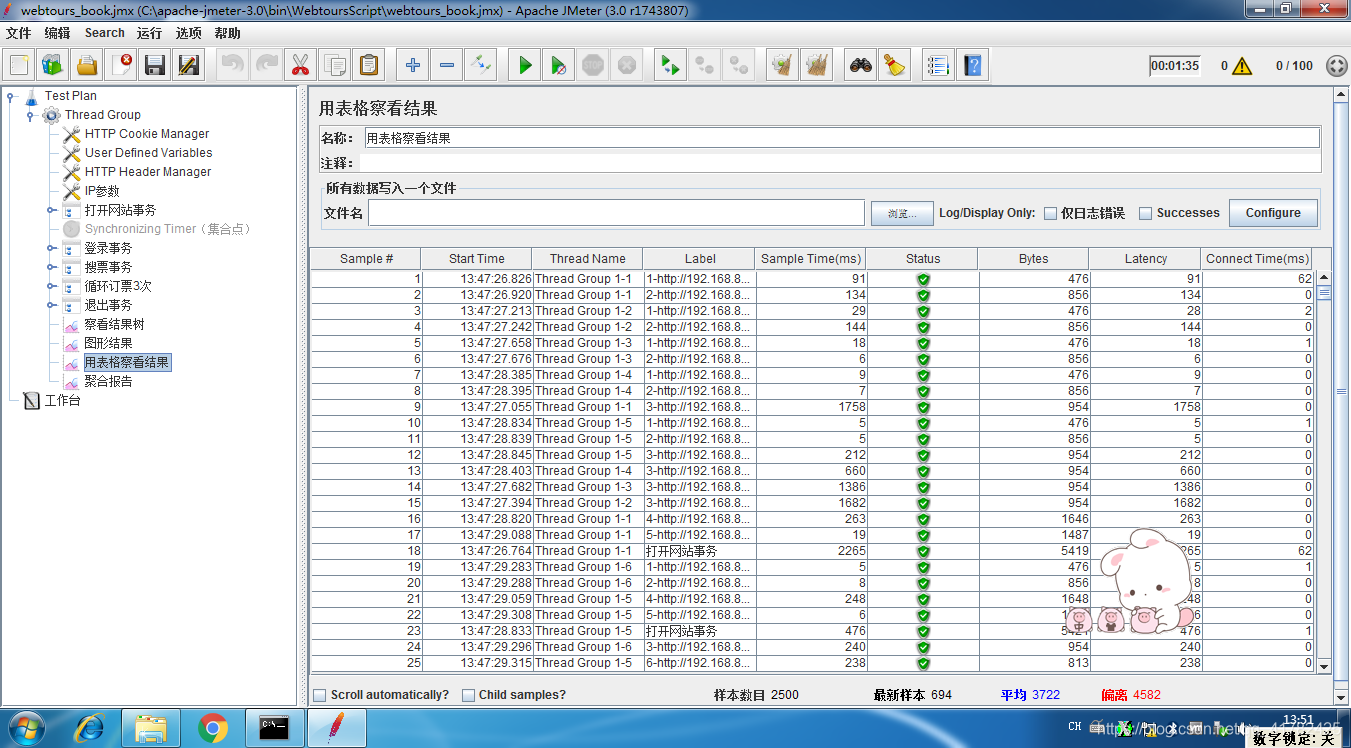The height and width of the screenshot is (748, 1351).
Task: Shut down threads with the shutdown icon
Action: coord(627,66)
